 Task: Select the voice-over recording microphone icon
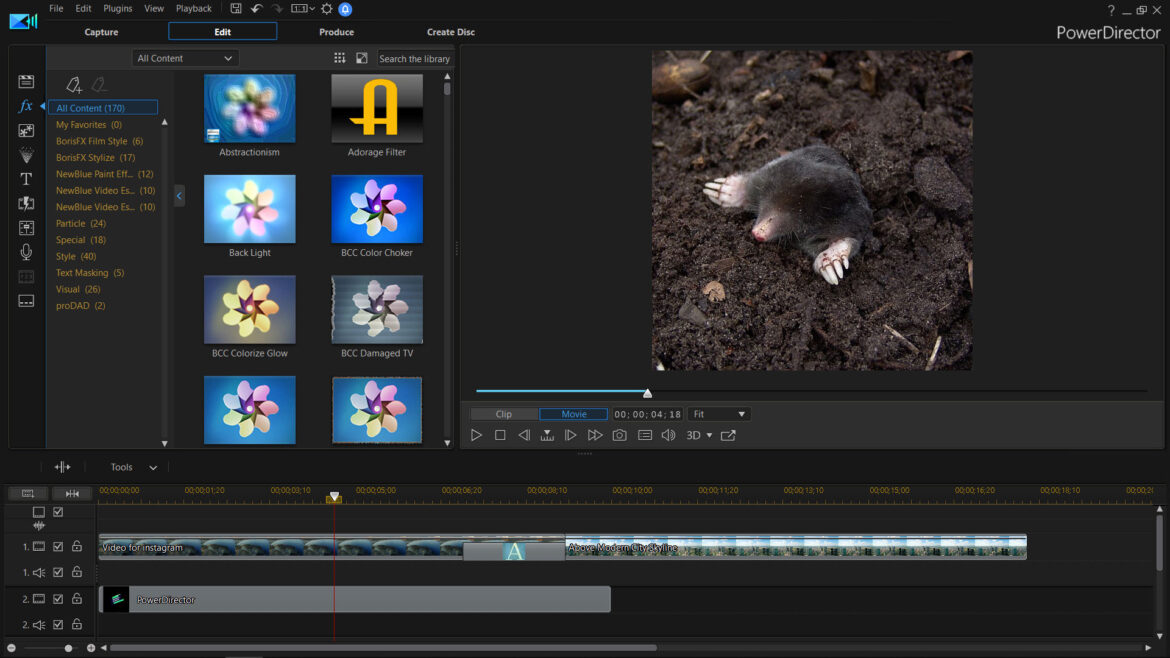pos(26,252)
